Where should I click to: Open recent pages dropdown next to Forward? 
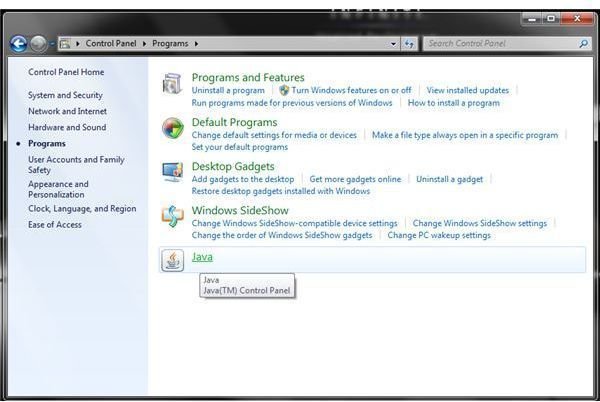click(x=52, y=44)
